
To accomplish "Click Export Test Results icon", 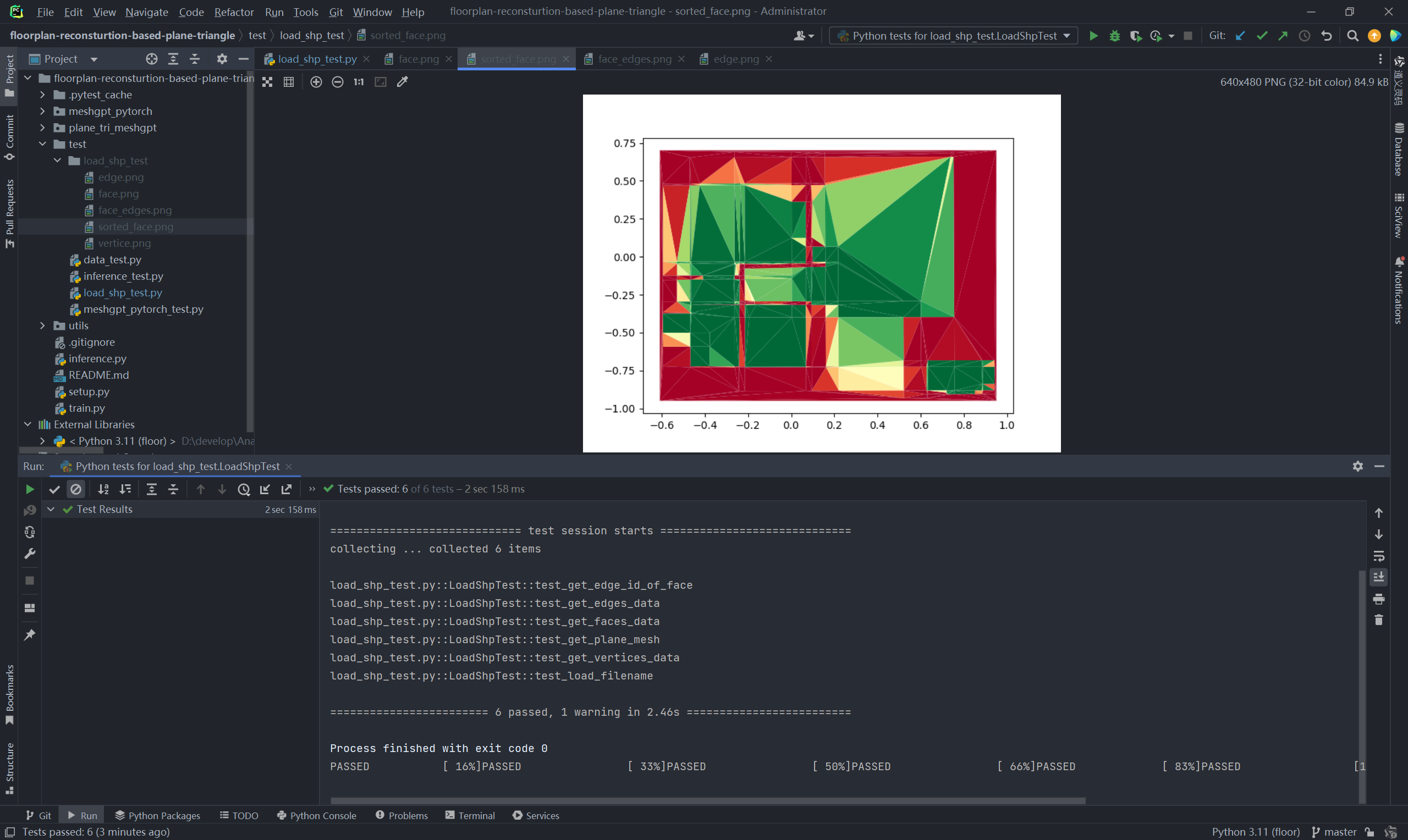I will [x=287, y=489].
